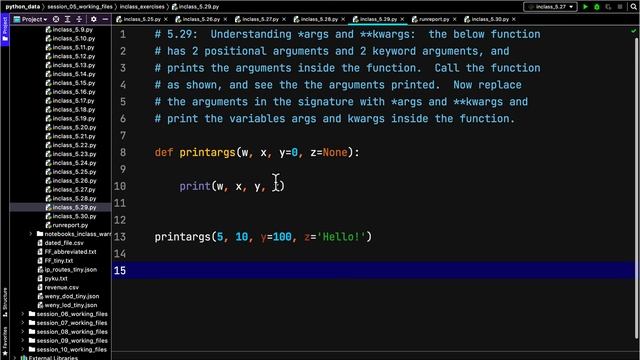The image size is (640, 360).
Task: Collapse all items in Project panel
Action: tap(79, 19)
